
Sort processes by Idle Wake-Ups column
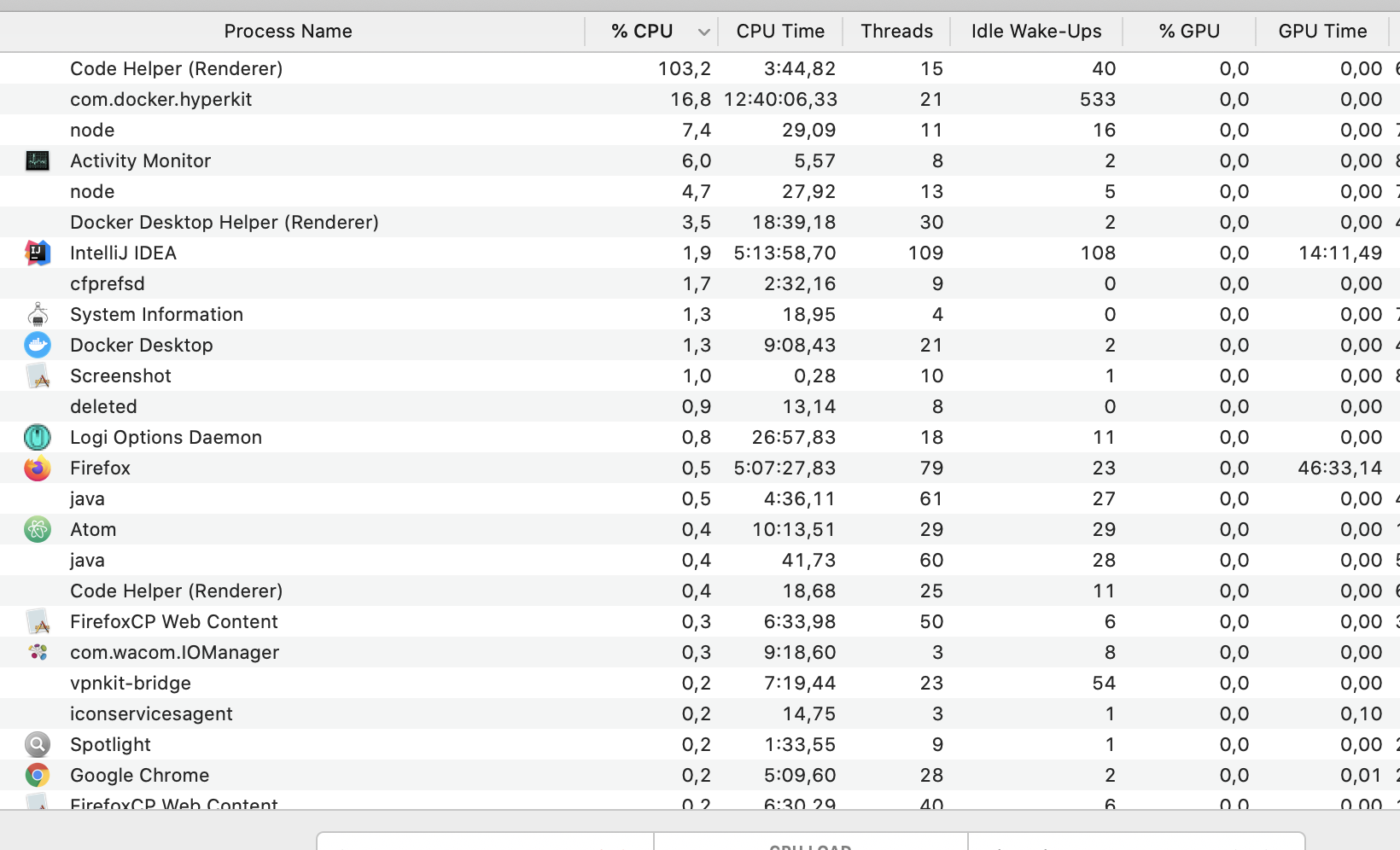point(1035,31)
